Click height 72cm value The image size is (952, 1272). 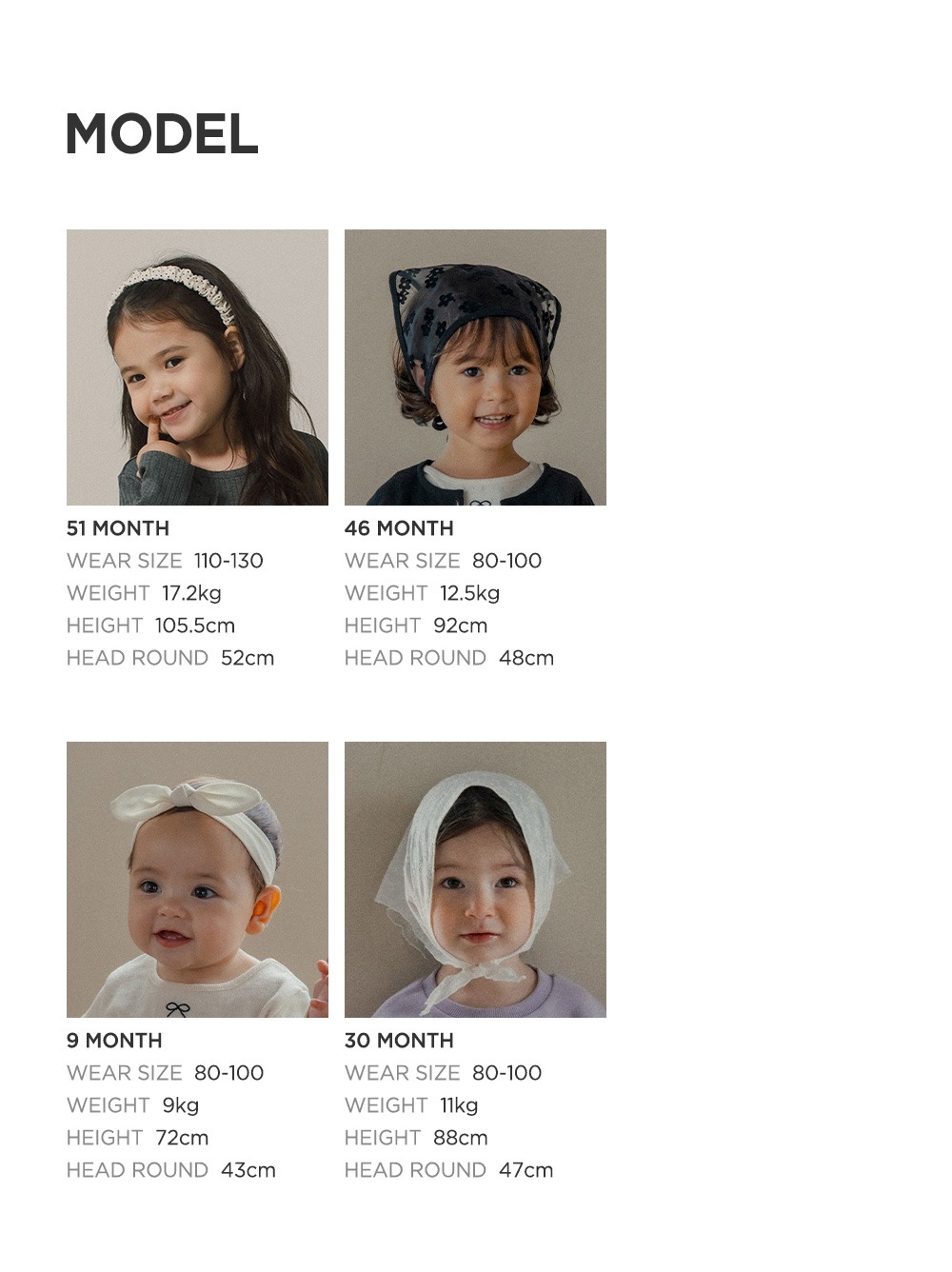coord(182,1138)
